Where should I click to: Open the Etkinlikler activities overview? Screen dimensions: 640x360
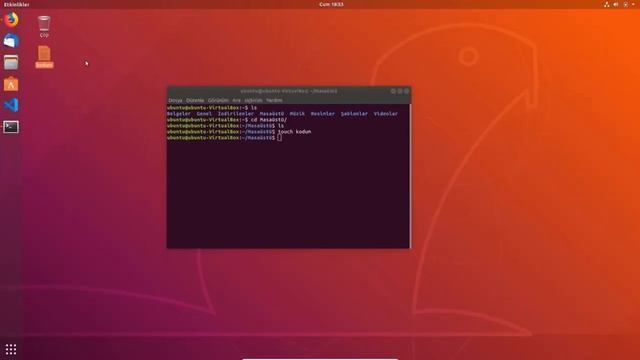16,4
